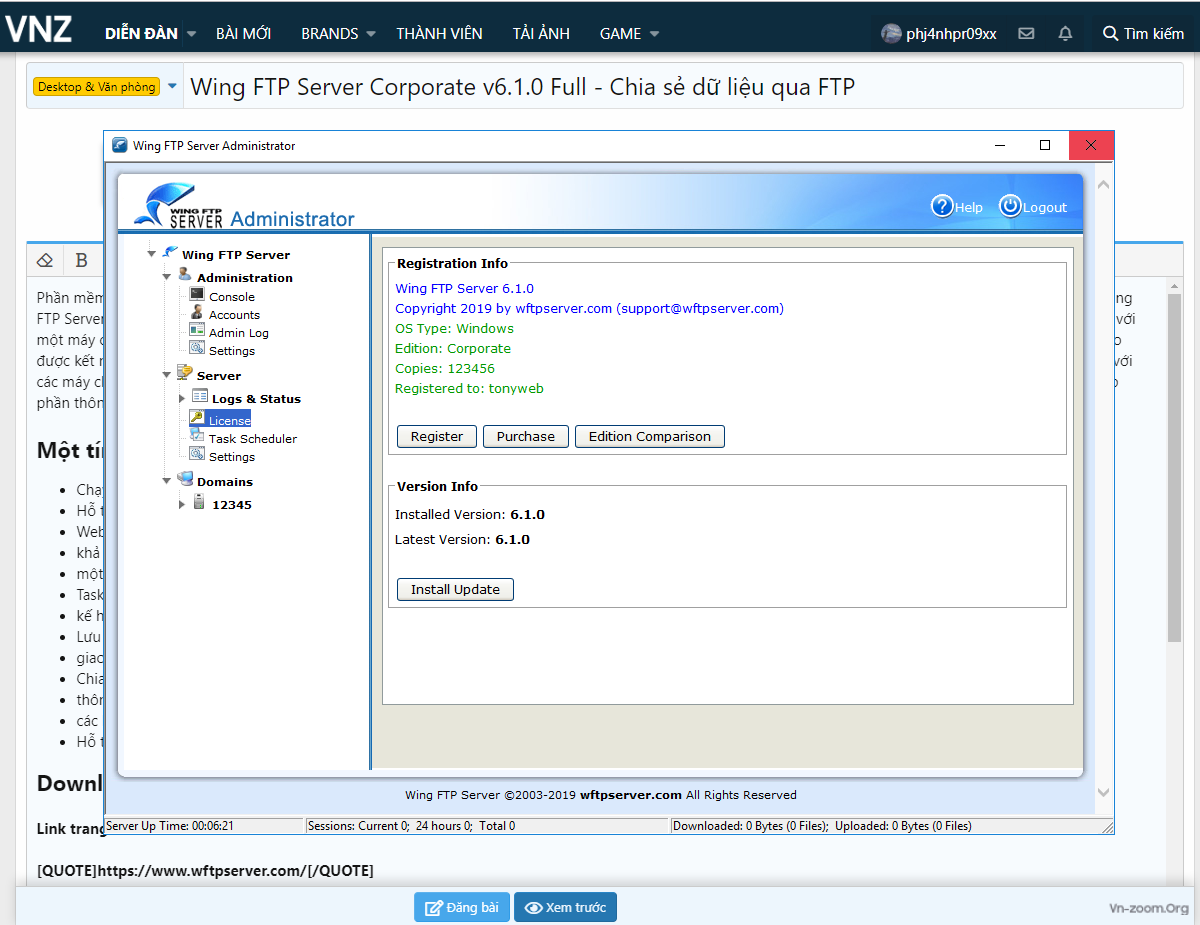
Task: Click the Purchase button
Action: (526, 436)
